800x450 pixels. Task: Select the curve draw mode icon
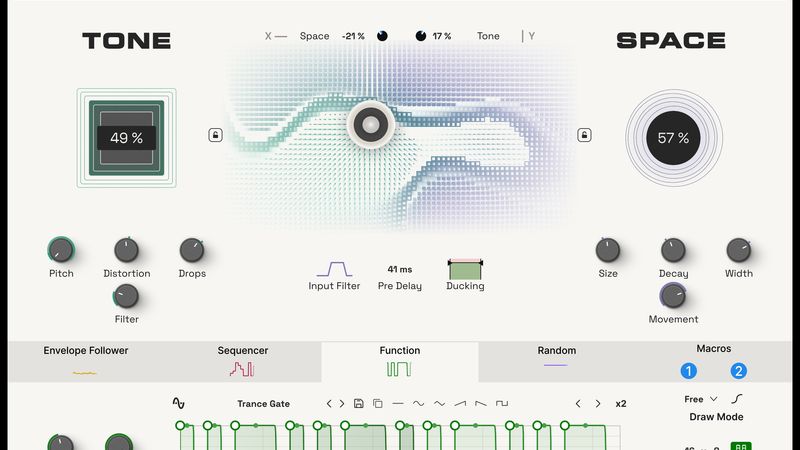click(737, 399)
